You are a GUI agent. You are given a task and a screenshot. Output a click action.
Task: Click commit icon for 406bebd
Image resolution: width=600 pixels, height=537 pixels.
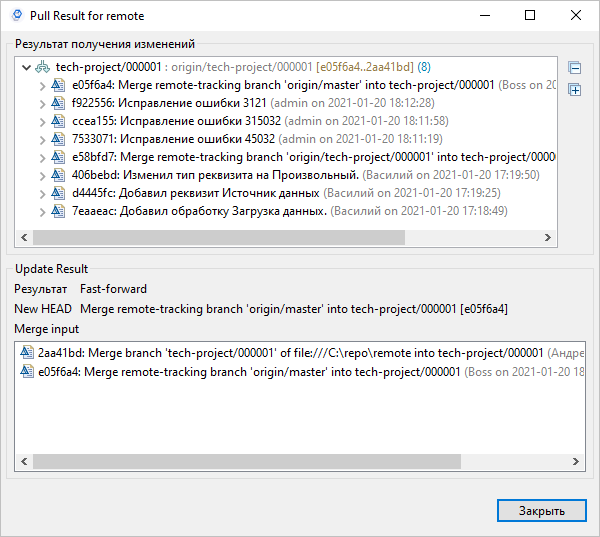tap(59, 175)
